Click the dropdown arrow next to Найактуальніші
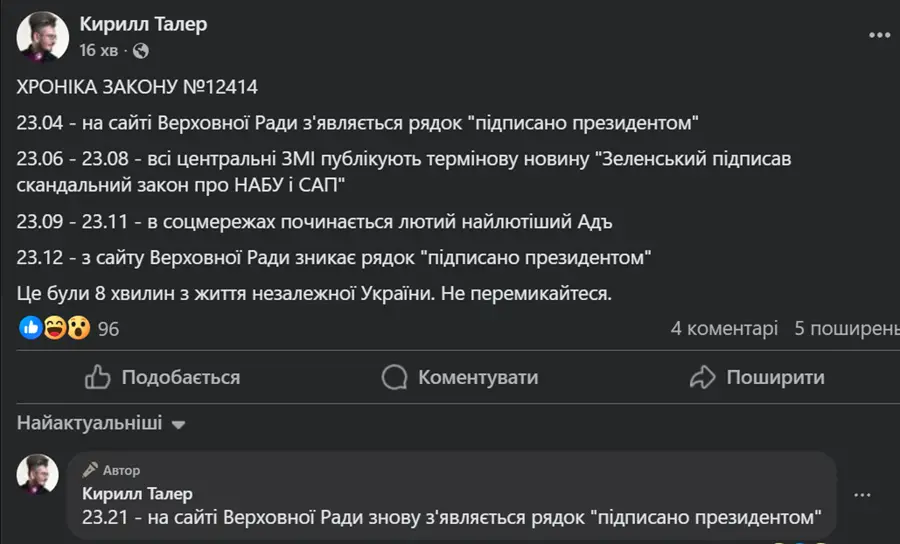This screenshot has height=544, width=900. pos(179,425)
